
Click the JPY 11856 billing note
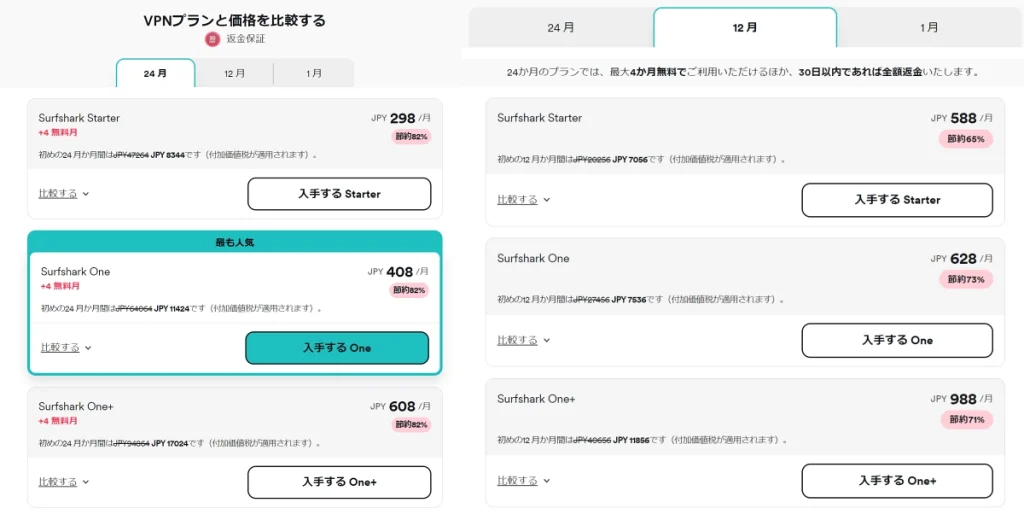click(642, 440)
